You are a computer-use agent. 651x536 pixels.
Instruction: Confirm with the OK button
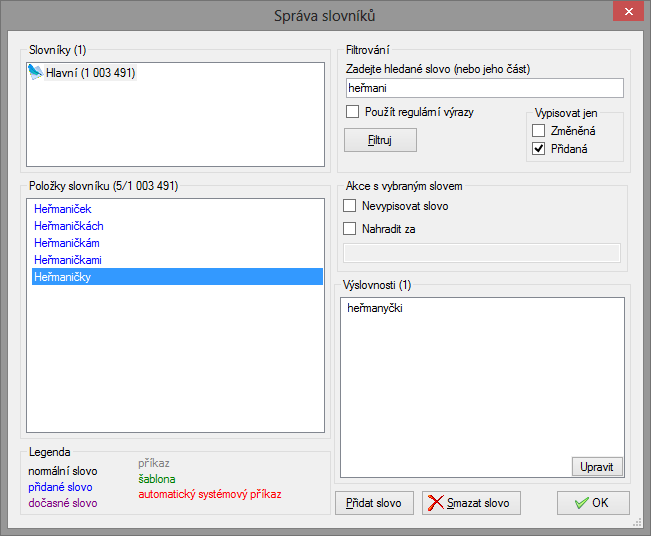click(593, 503)
